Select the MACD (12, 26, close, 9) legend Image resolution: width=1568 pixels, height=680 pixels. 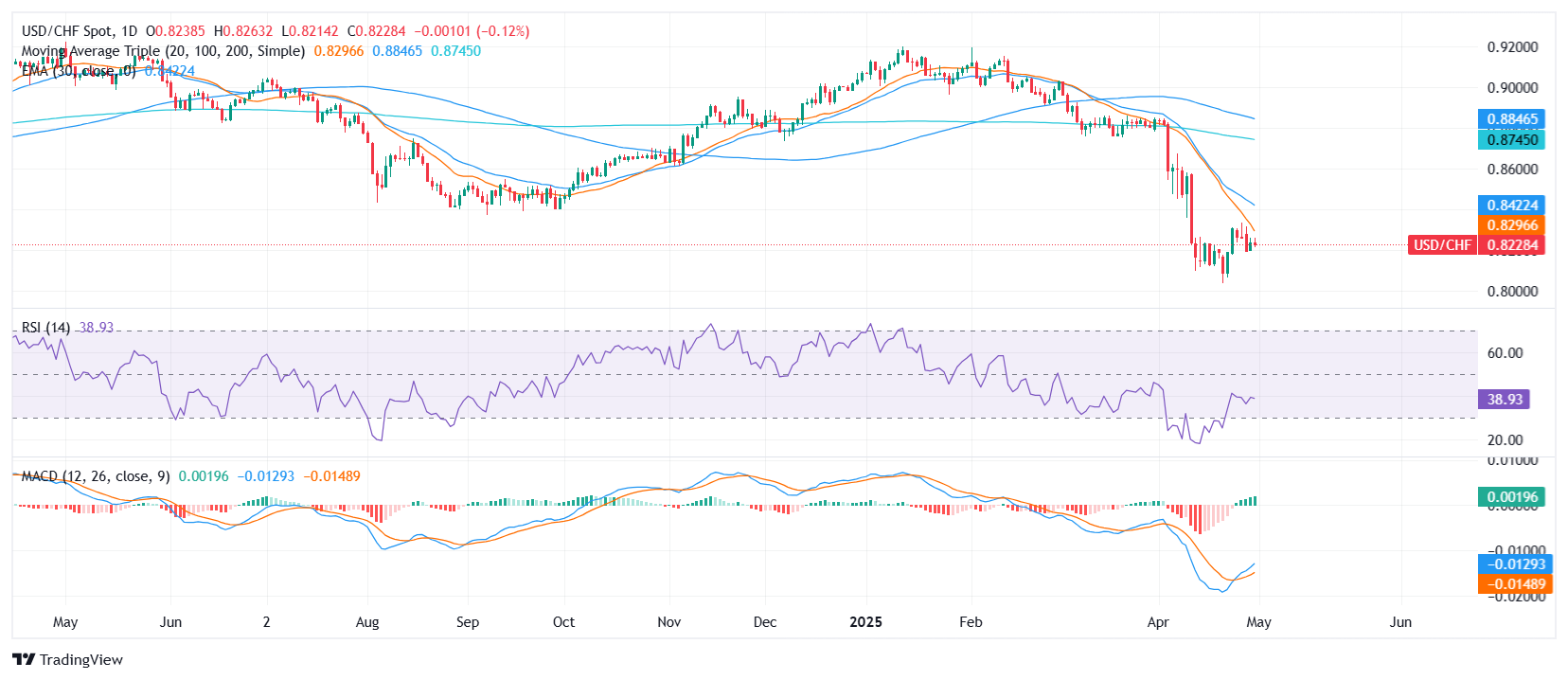pyautogui.click(x=96, y=476)
